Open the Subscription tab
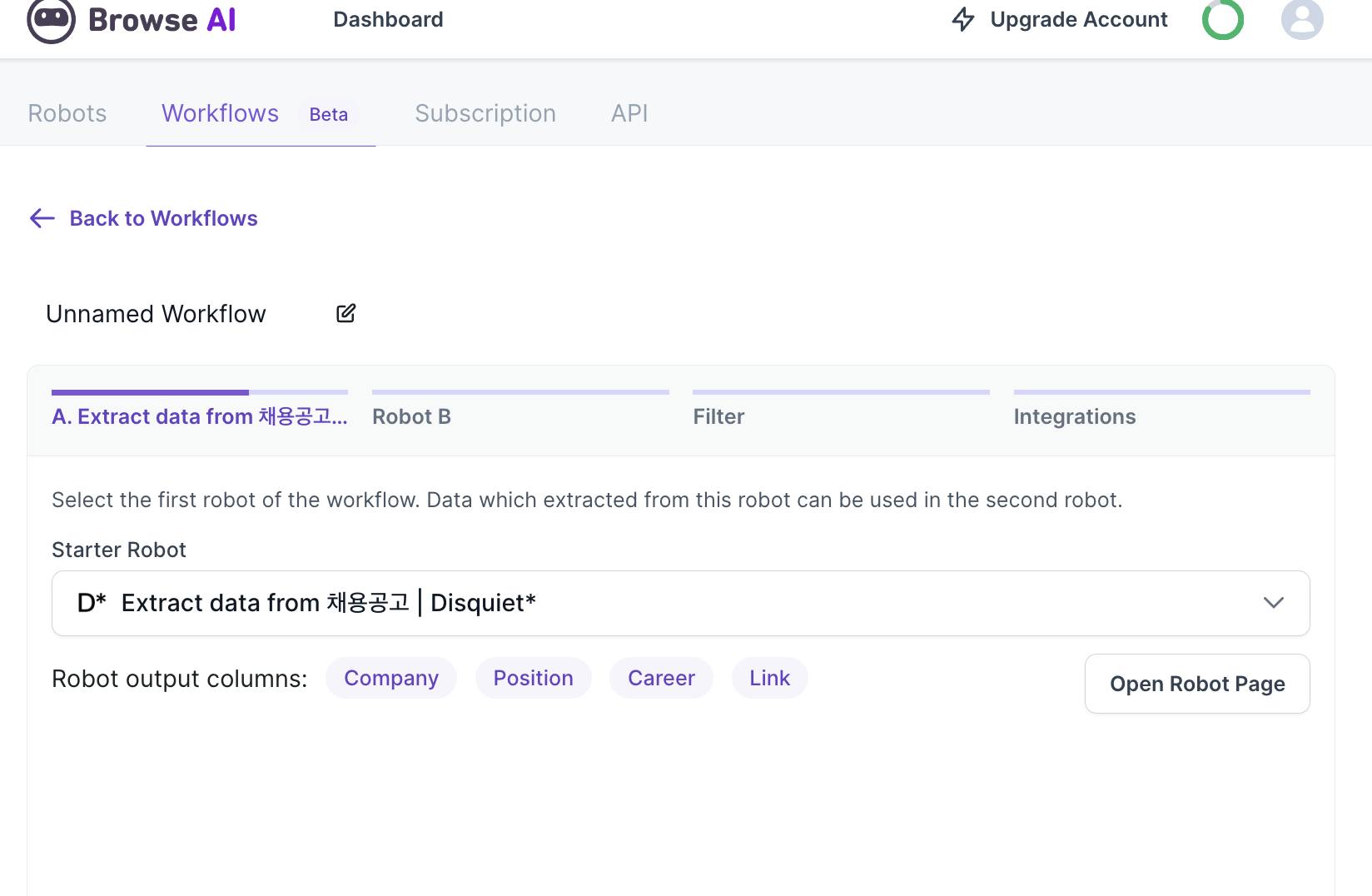Image resolution: width=1372 pixels, height=896 pixels. 485,113
